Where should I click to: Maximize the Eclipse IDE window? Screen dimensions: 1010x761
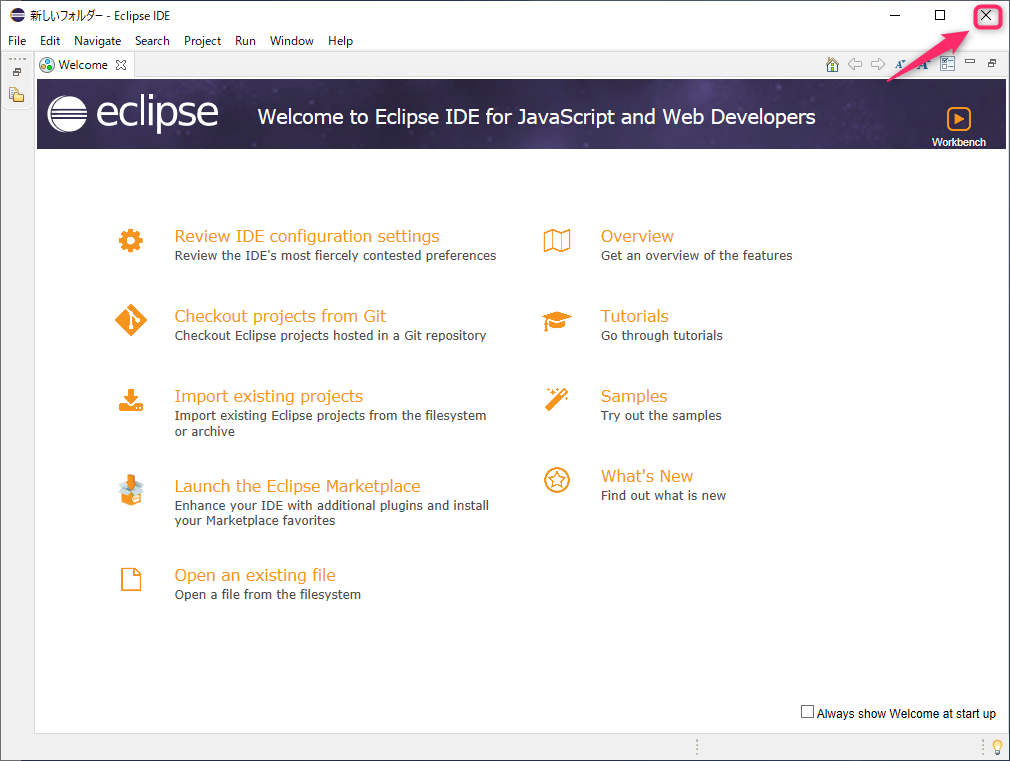click(x=940, y=15)
